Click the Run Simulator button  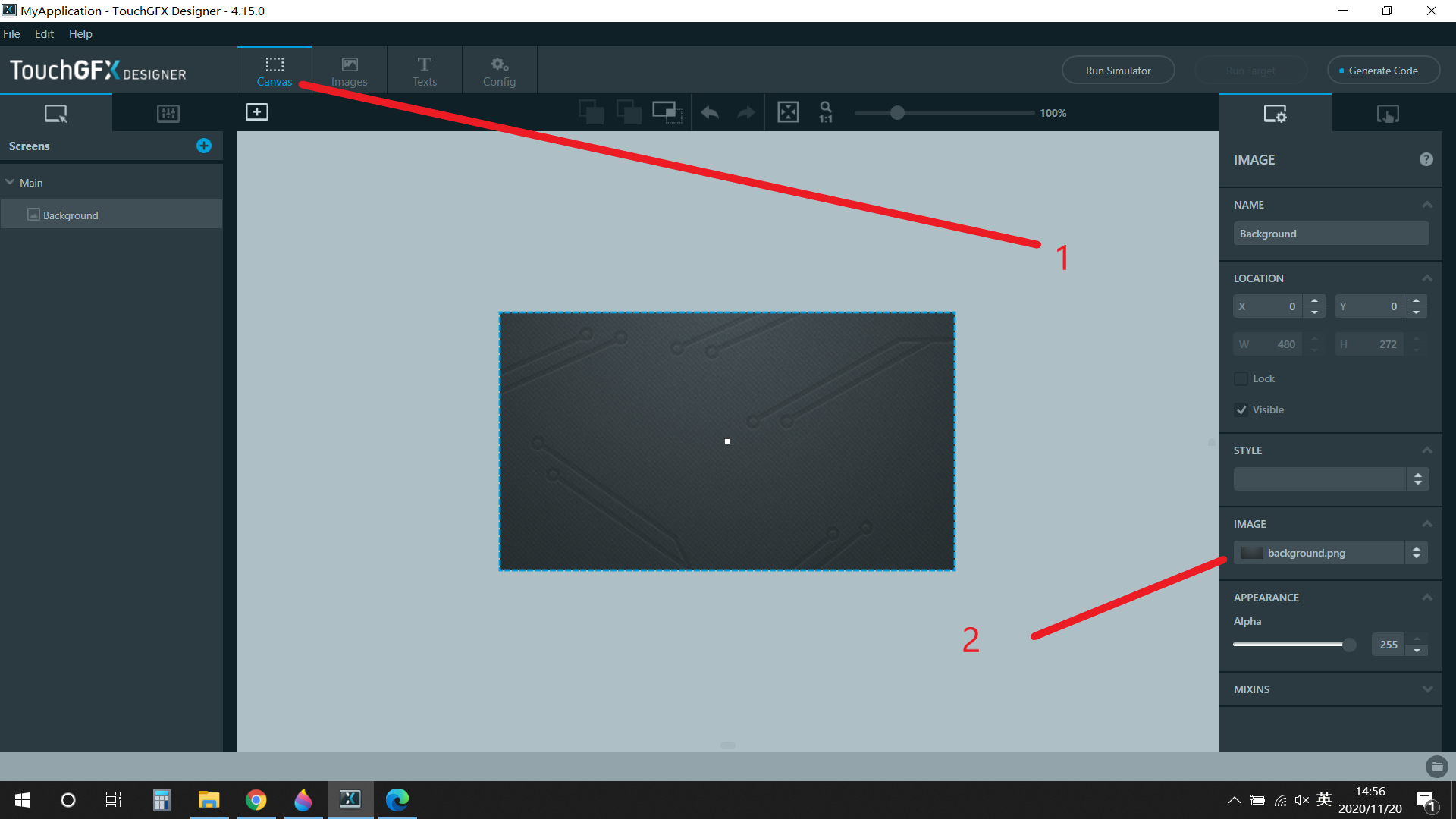(1118, 71)
